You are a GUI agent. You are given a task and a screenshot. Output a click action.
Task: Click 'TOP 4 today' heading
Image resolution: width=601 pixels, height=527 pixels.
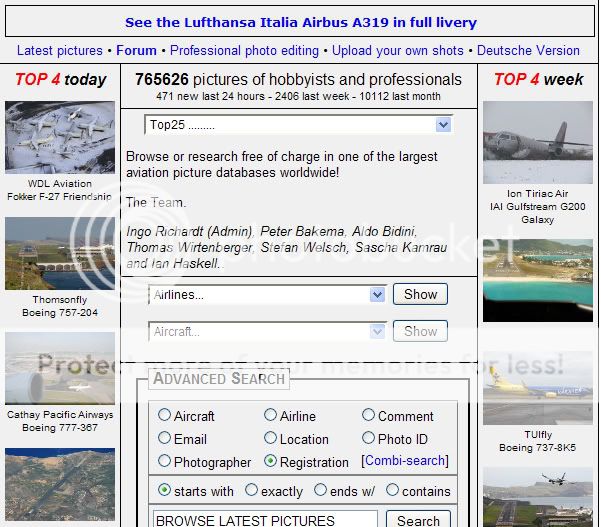pyautogui.click(x=61, y=80)
